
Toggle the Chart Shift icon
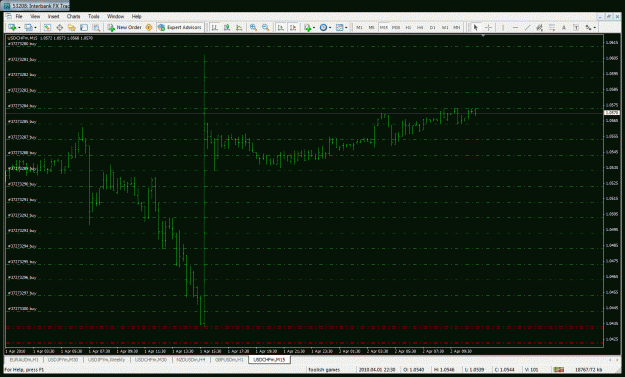pyautogui.click(x=293, y=27)
